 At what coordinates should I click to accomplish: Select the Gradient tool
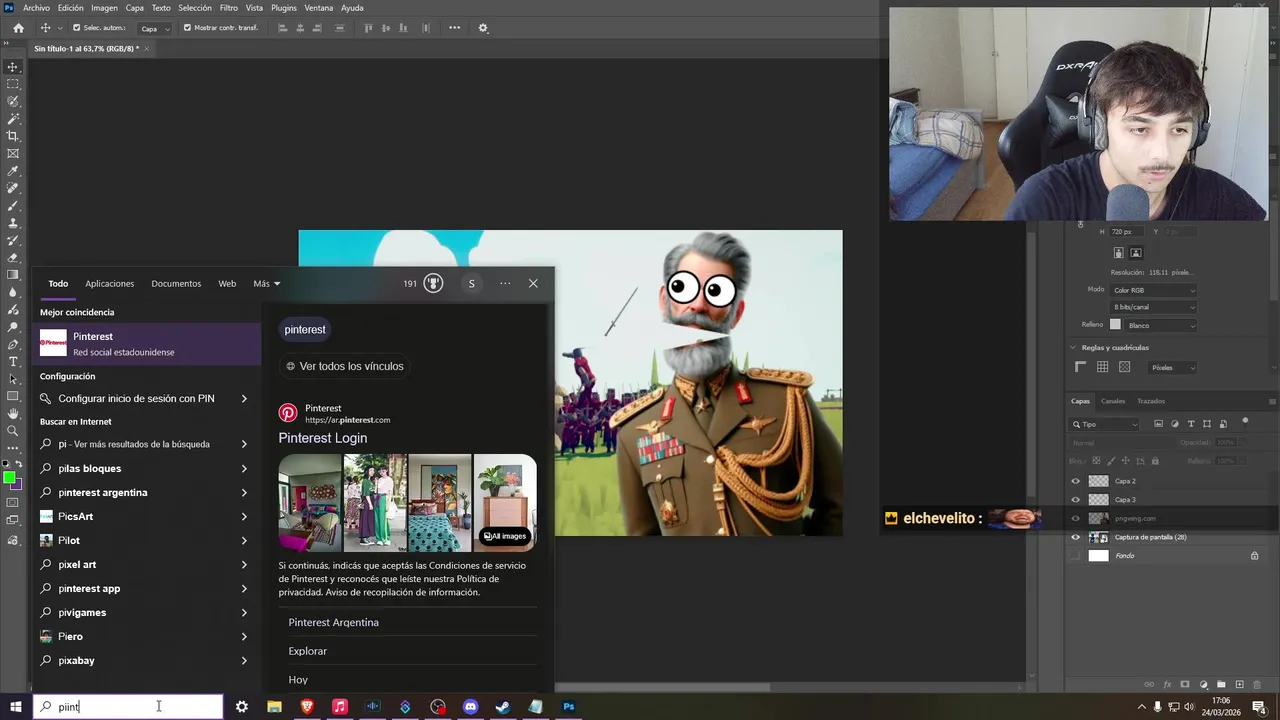pos(13,274)
